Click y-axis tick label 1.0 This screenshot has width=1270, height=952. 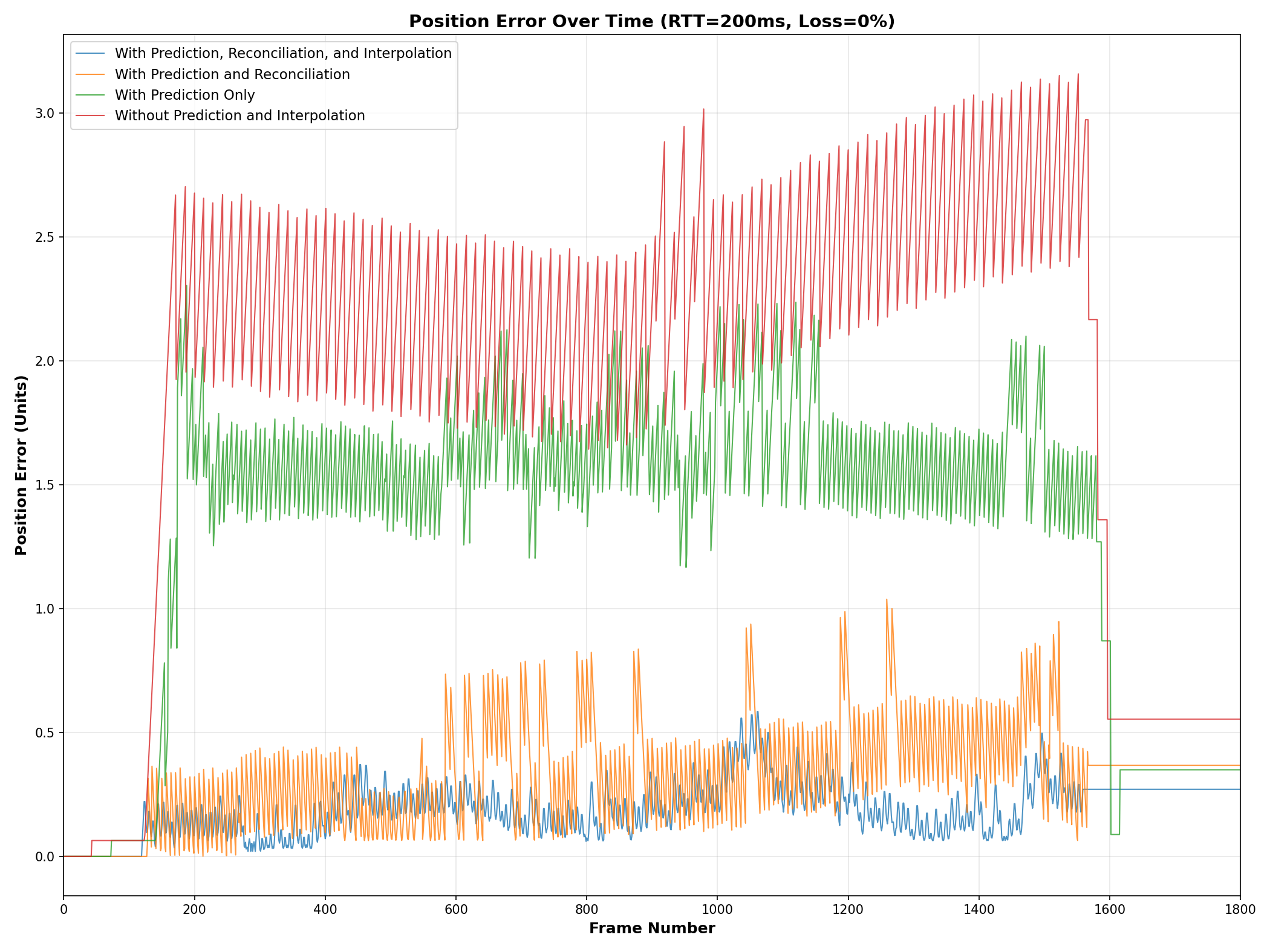point(44,609)
